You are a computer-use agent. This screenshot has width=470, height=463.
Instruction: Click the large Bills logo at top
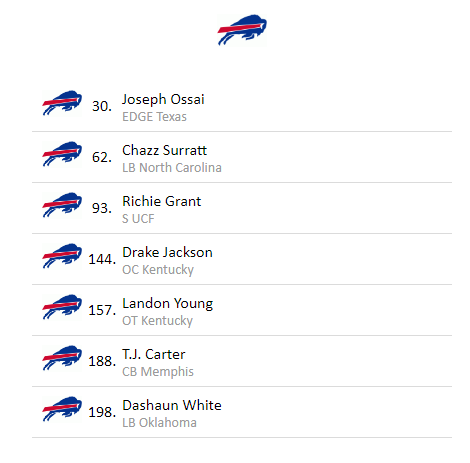tap(242, 30)
